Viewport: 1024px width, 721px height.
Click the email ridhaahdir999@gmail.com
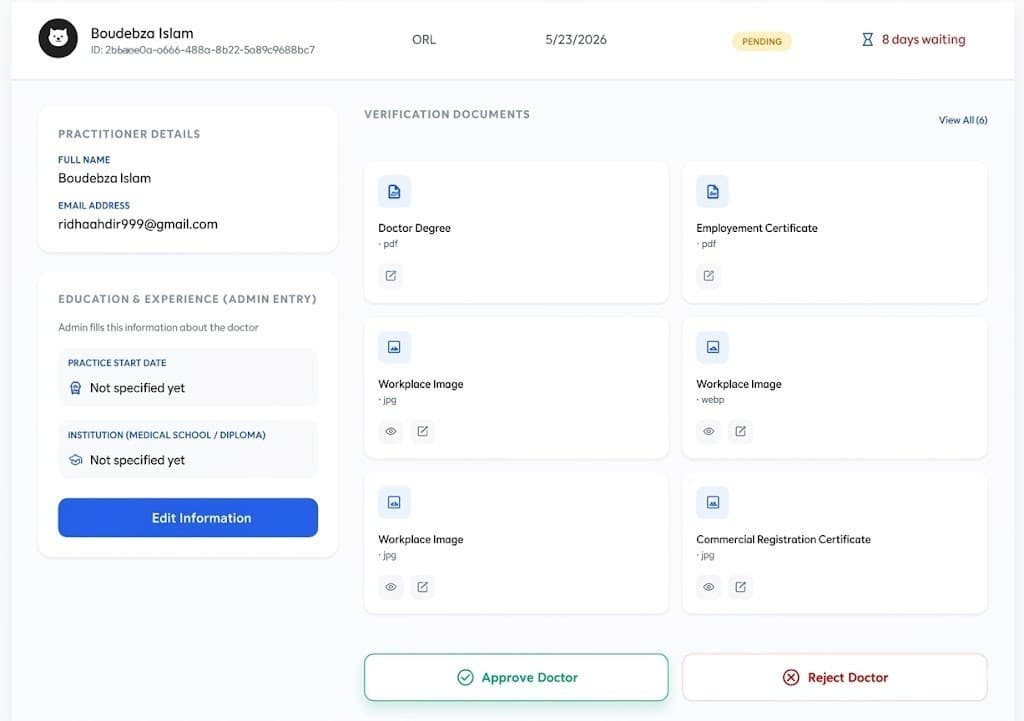pos(138,224)
